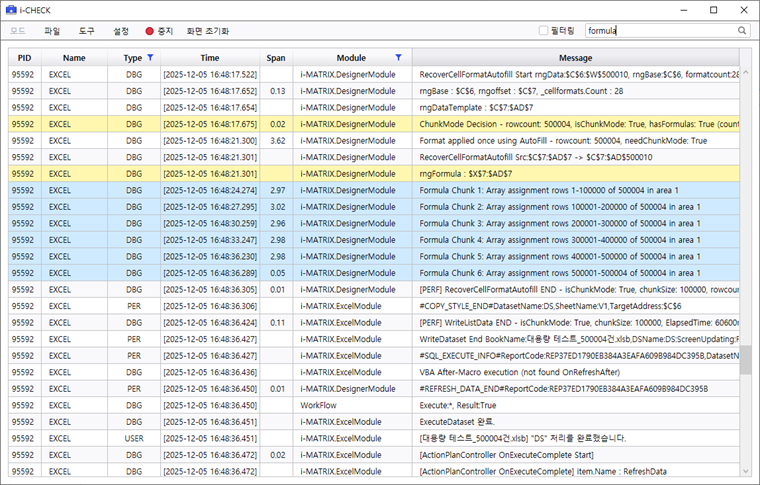Click the Module column filter funnel icon
The width and height of the screenshot is (760, 485).
click(x=399, y=58)
